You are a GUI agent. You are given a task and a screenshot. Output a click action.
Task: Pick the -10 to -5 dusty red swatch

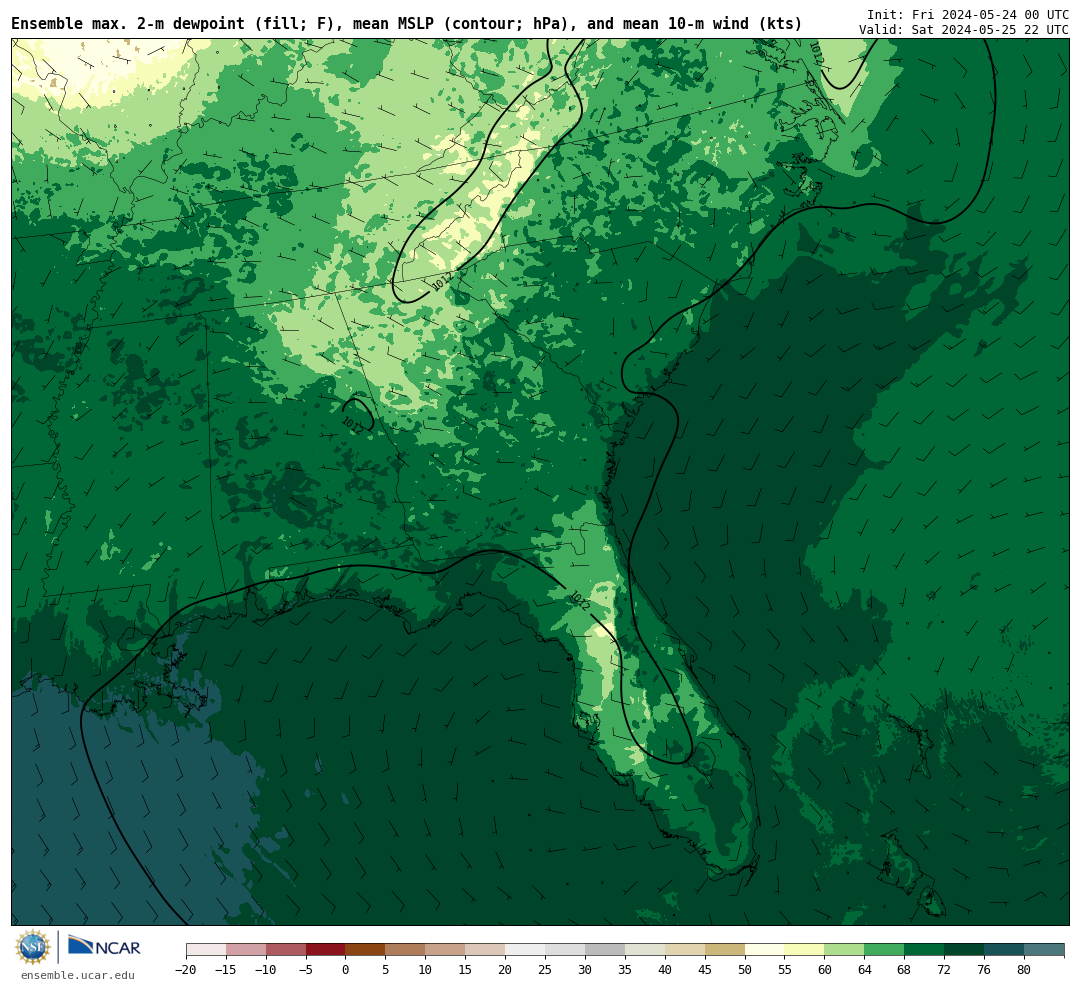point(286,950)
